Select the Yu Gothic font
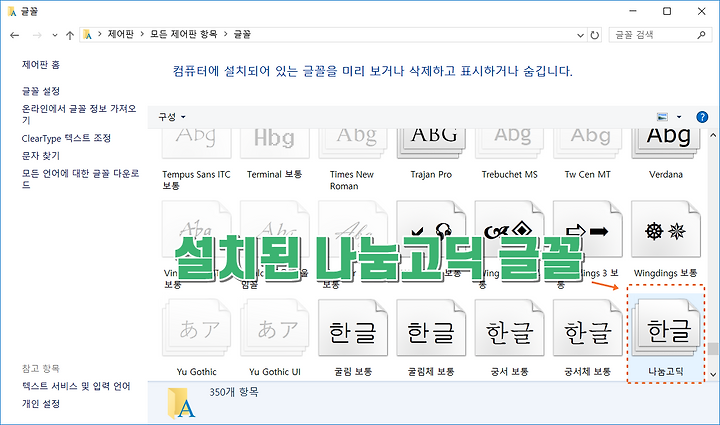The image size is (720, 425). click(x=197, y=338)
